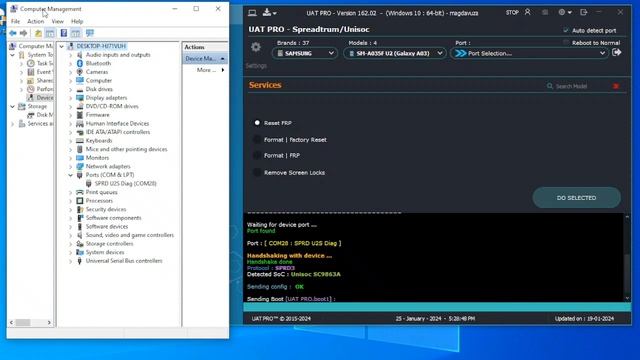Click the teal progress bar in UAT PRO
Screen dimensions: 640x360
pyautogui.click(x=437, y=307)
